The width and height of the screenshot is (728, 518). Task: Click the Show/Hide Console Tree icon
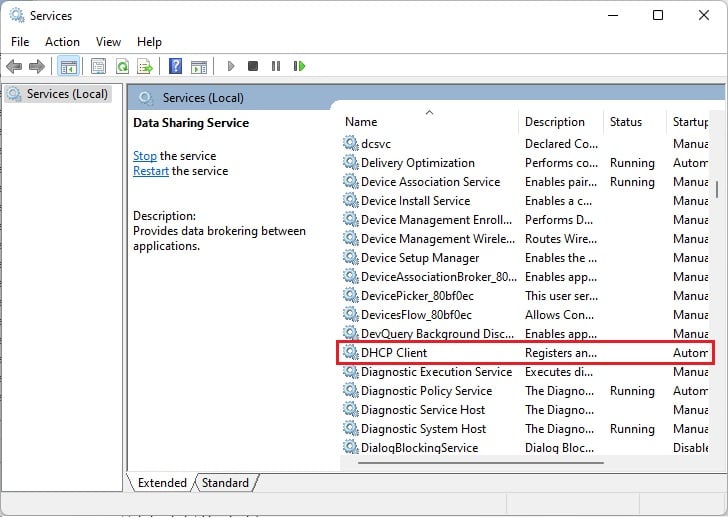(68, 67)
